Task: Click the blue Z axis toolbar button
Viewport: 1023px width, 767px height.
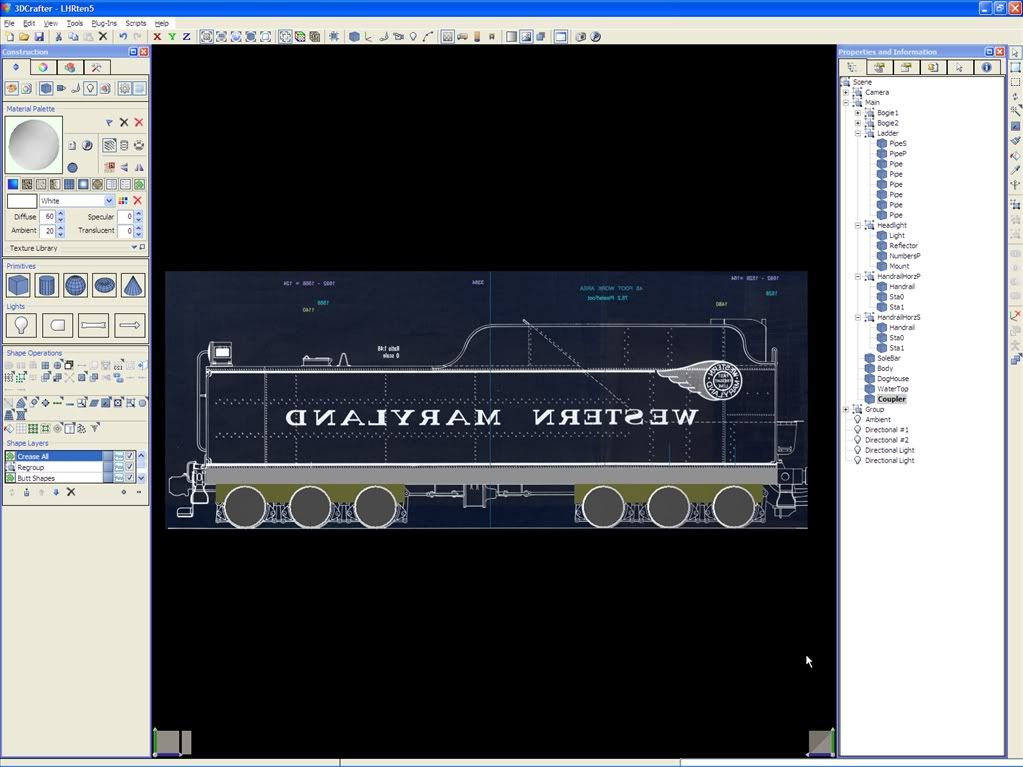Action: tap(186, 37)
